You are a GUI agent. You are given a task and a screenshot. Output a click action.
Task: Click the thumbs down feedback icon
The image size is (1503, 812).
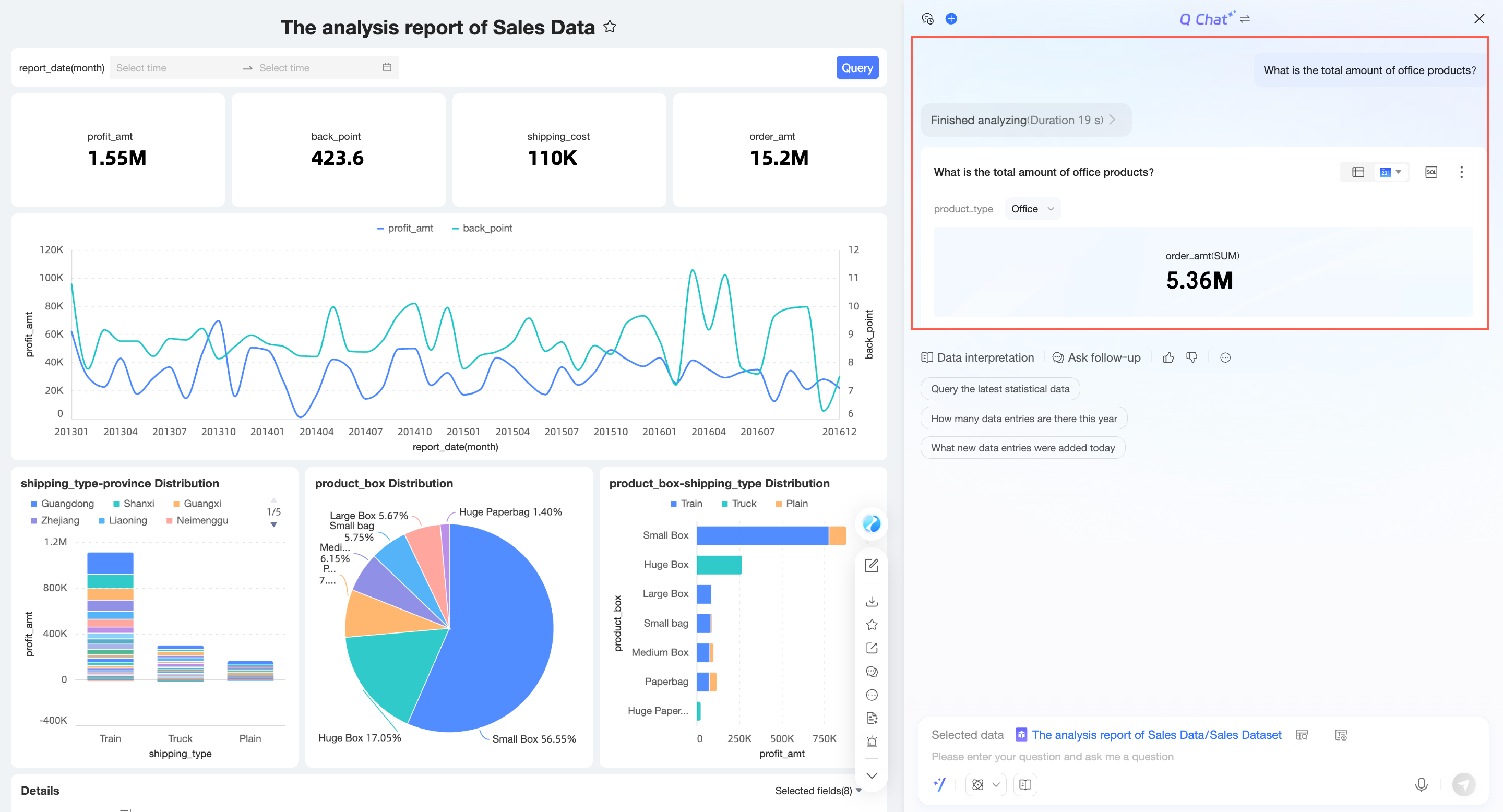[x=1192, y=357]
